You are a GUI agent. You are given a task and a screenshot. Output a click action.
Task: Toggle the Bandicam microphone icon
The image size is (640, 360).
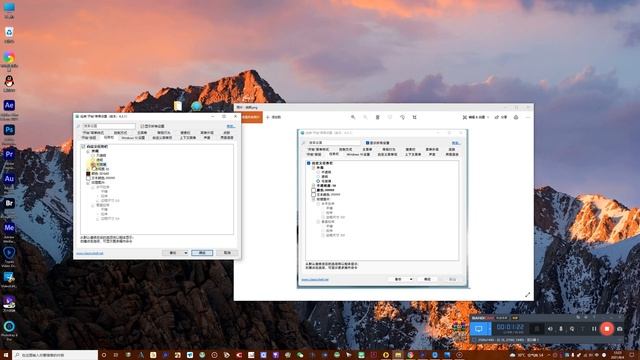pos(561,329)
